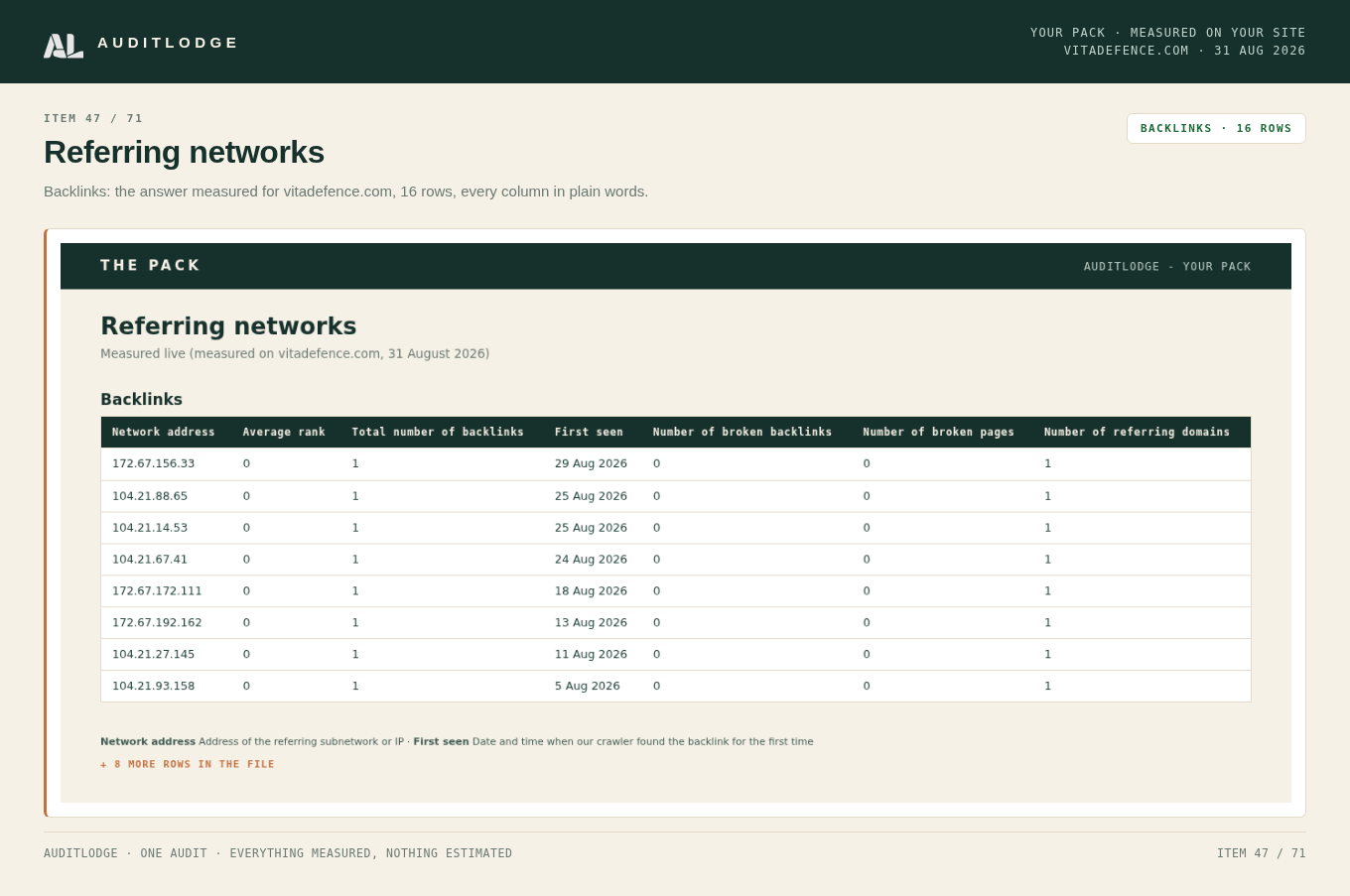The width and height of the screenshot is (1350, 896).
Task: Click the AuditLodge AL logo icon
Action: coord(64,46)
